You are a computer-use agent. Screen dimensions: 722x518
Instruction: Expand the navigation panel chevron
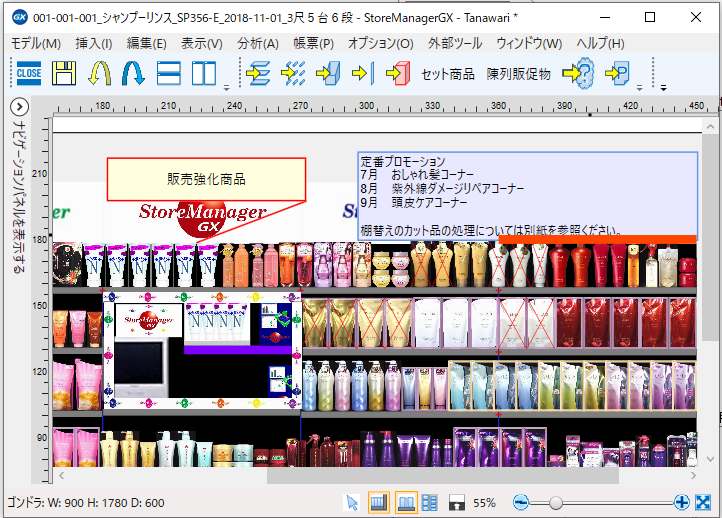[x=19, y=108]
